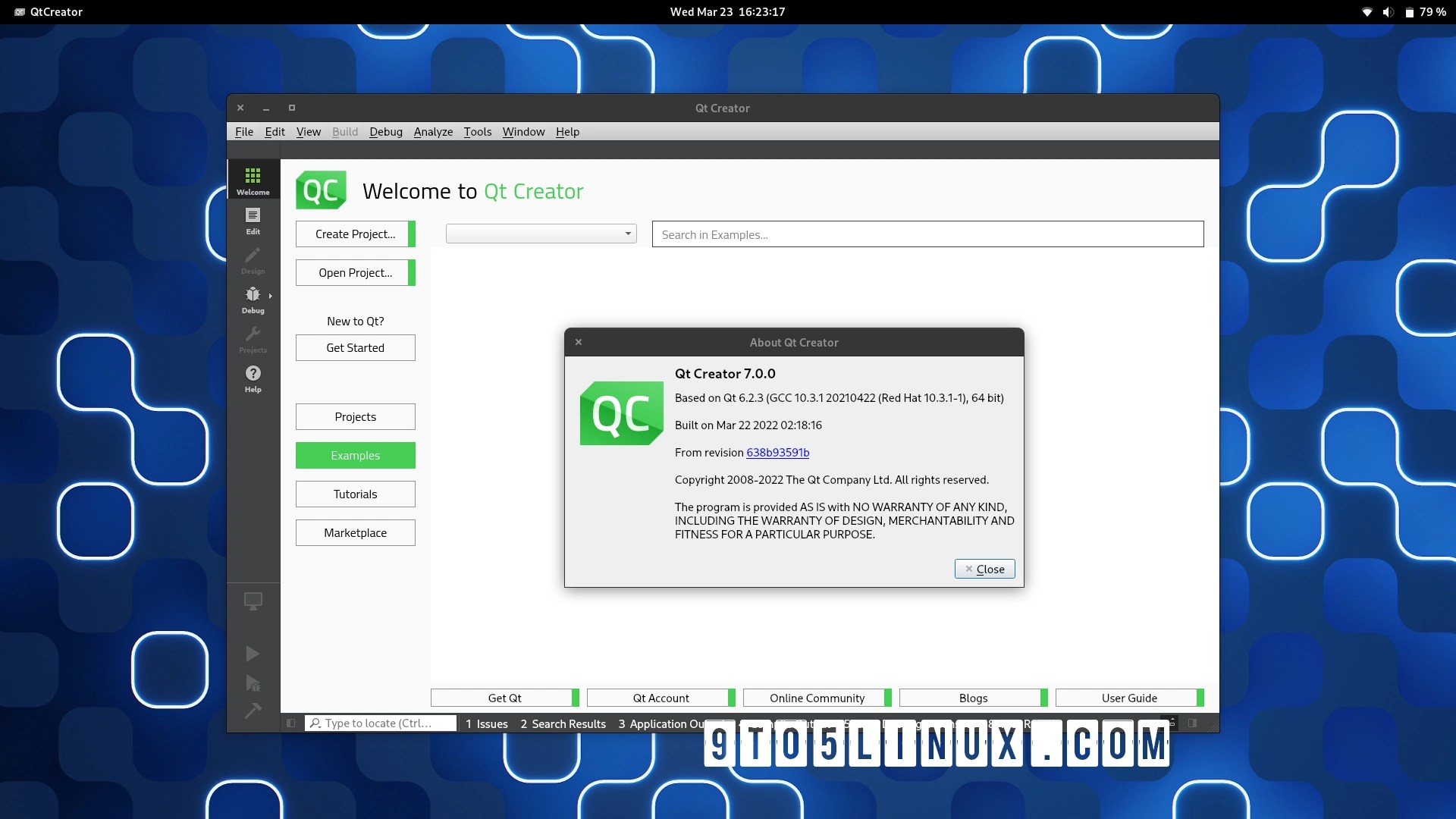
Task: Open the Help mode in the sidebar
Action: 253,378
